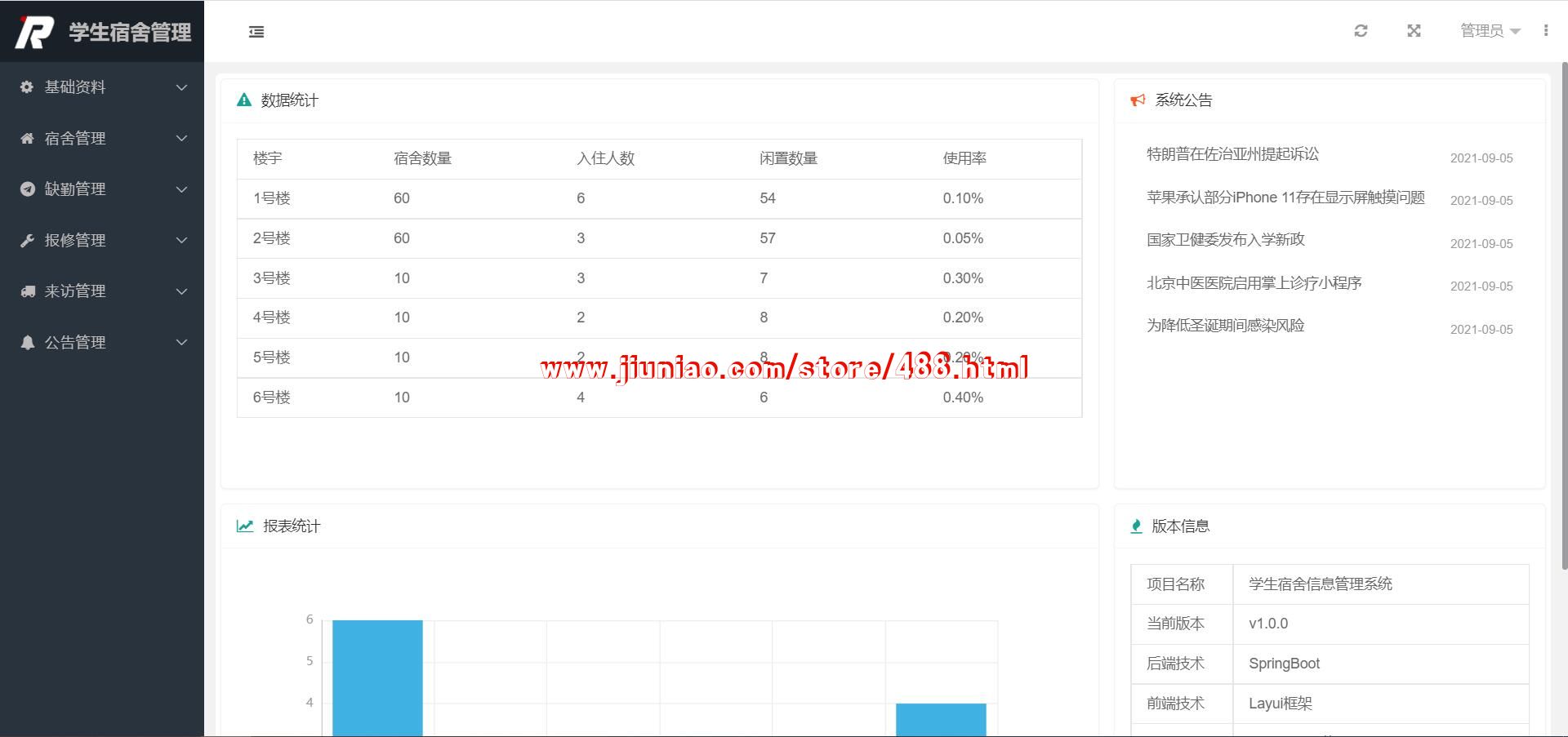Click the house icon beside 宿舍管理

(27, 139)
